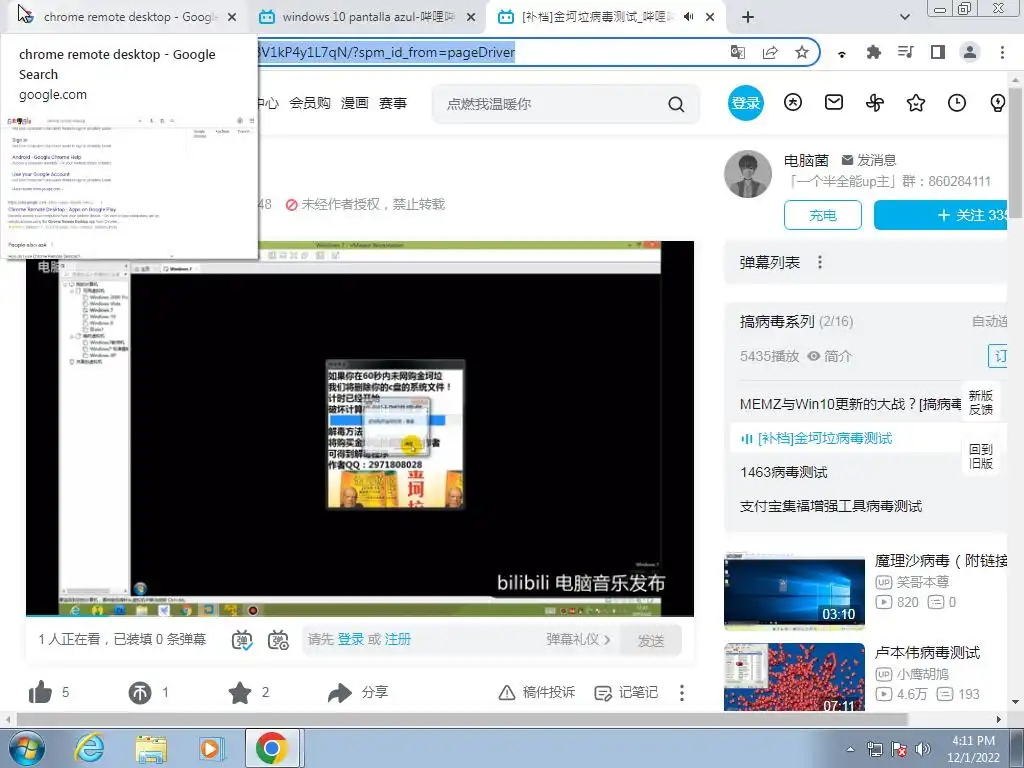Open the Chrome three-dot menu
1024x768 pixels.
pyautogui.click(x=1002, y=52)
